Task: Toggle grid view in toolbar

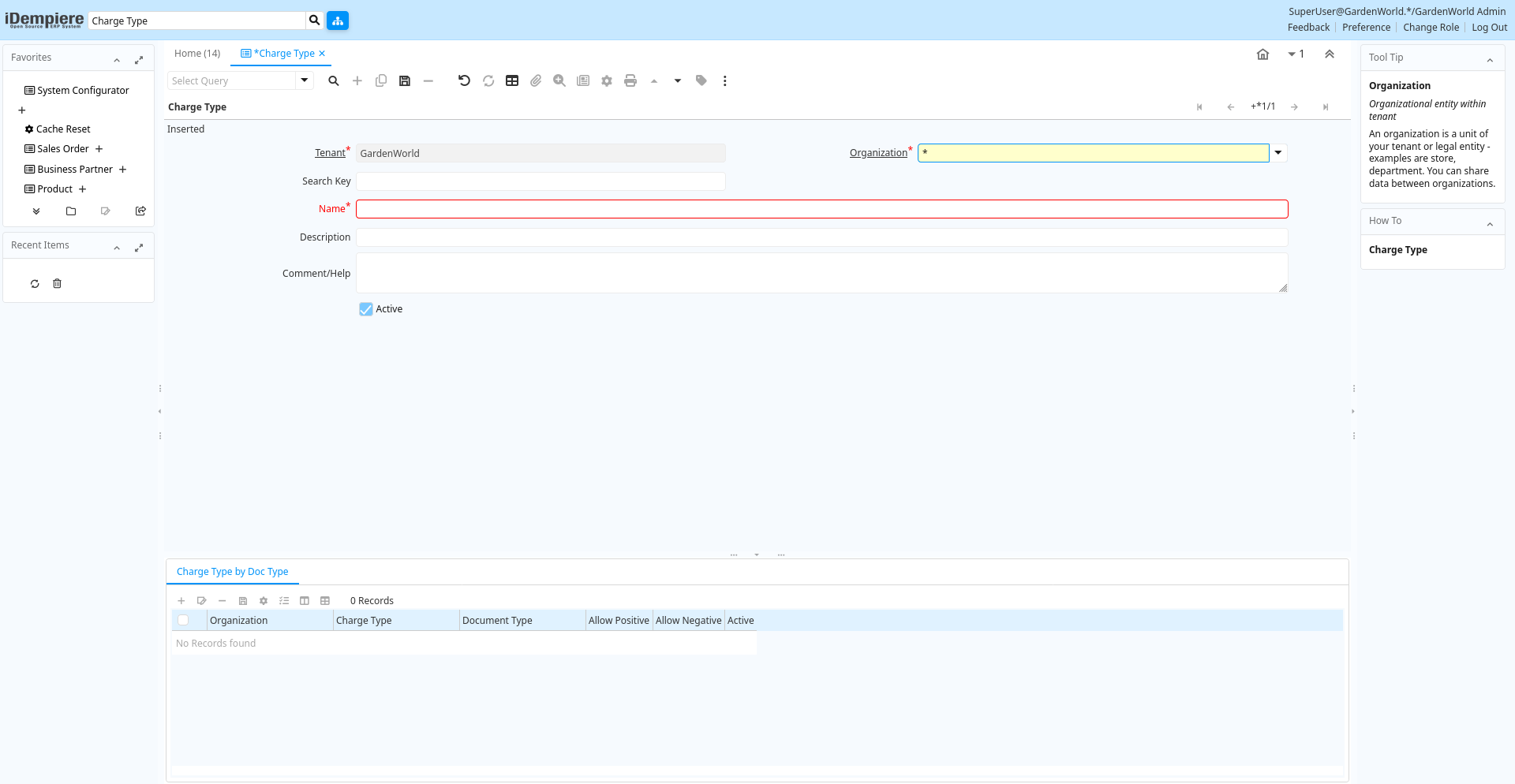Action: pos(512,80)
